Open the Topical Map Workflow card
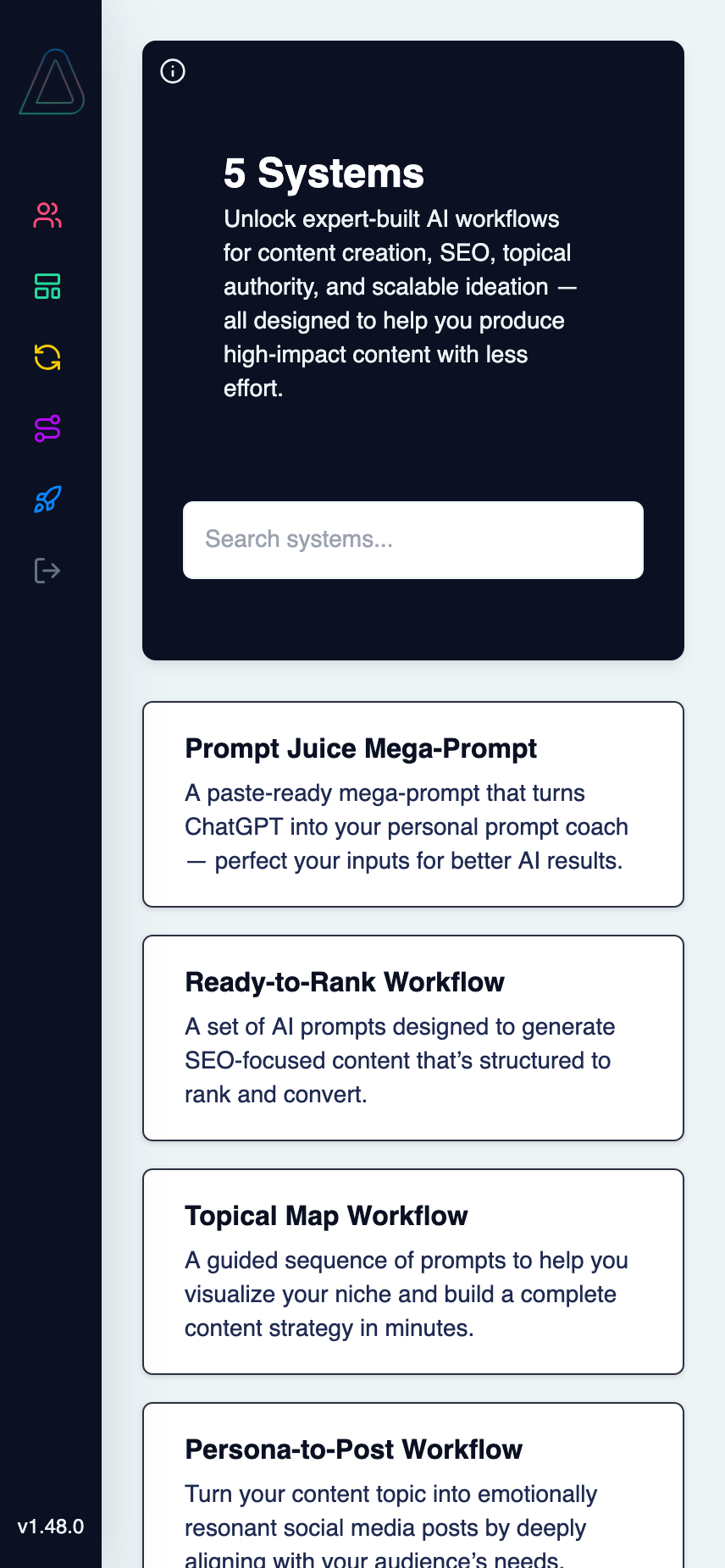This screenshot has width=725, height=1568. point(412,1271)
